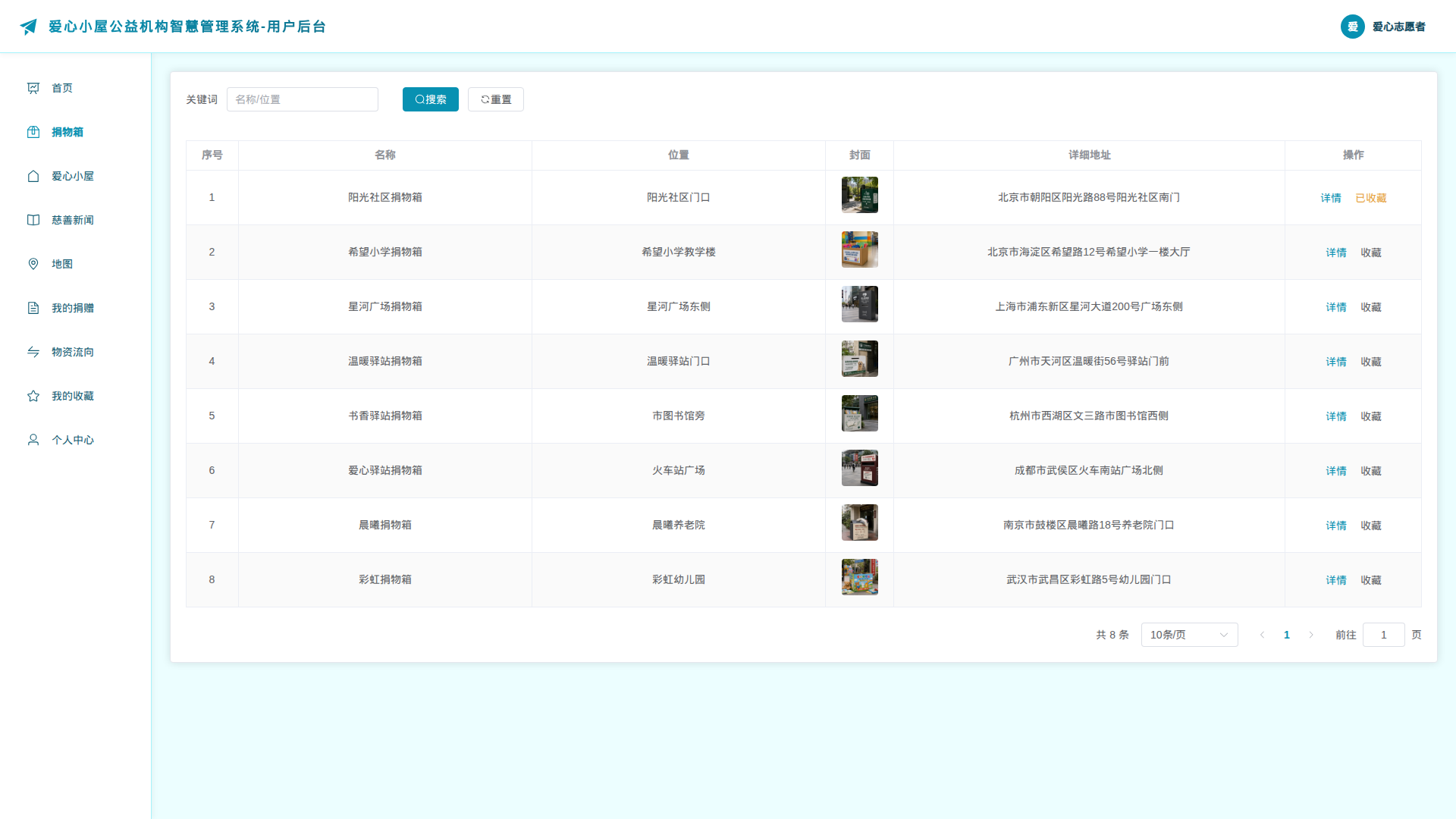Click cover thumbnail of 温暖驿站捐物箱
Viewport: 1456px width, 819px height.
860,359
